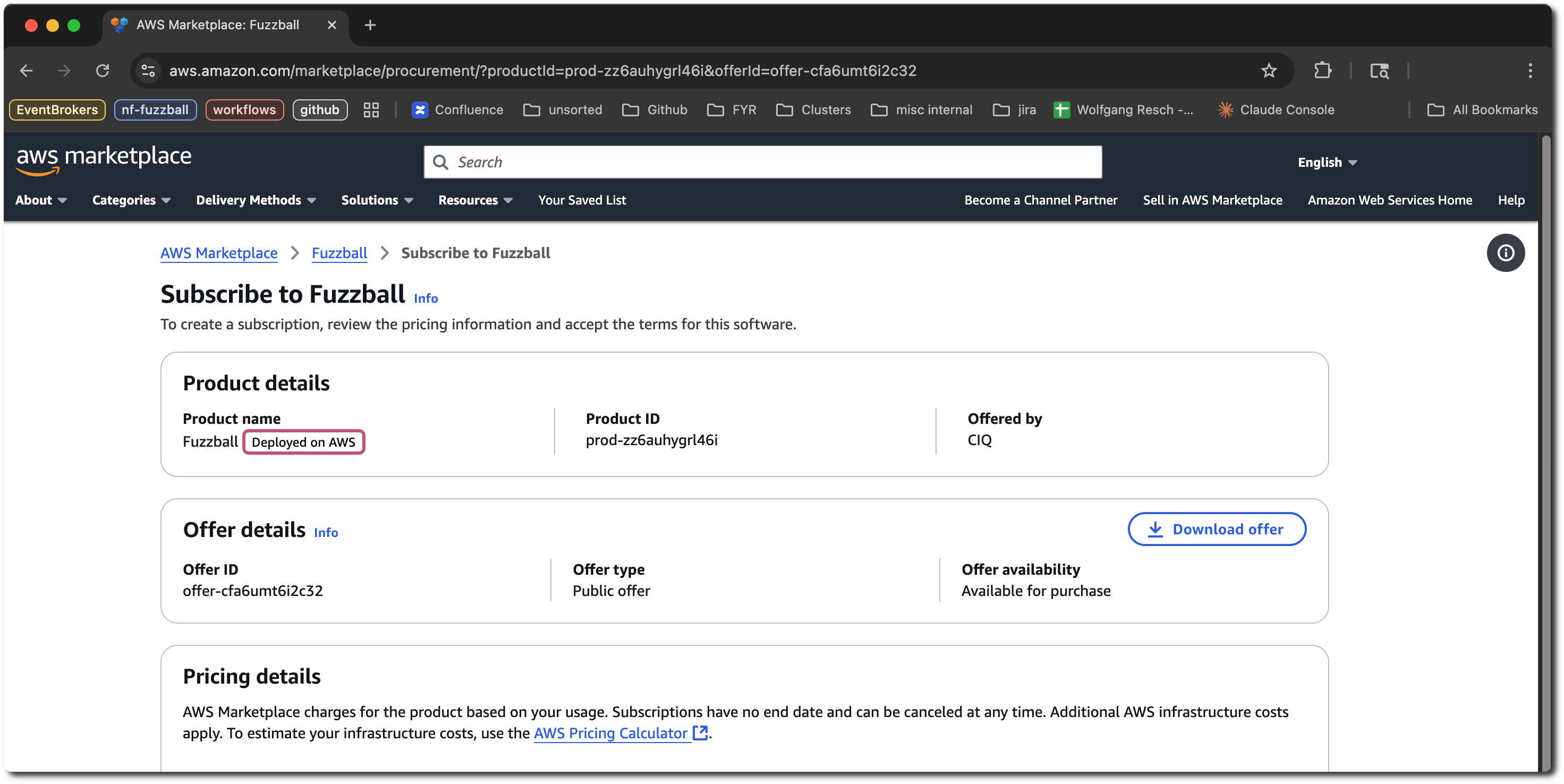The height and width of the screenshot is (784, 1564).
Task: Click the round info panel icon
Action: pyautogui.click(x=1505, y=253)
